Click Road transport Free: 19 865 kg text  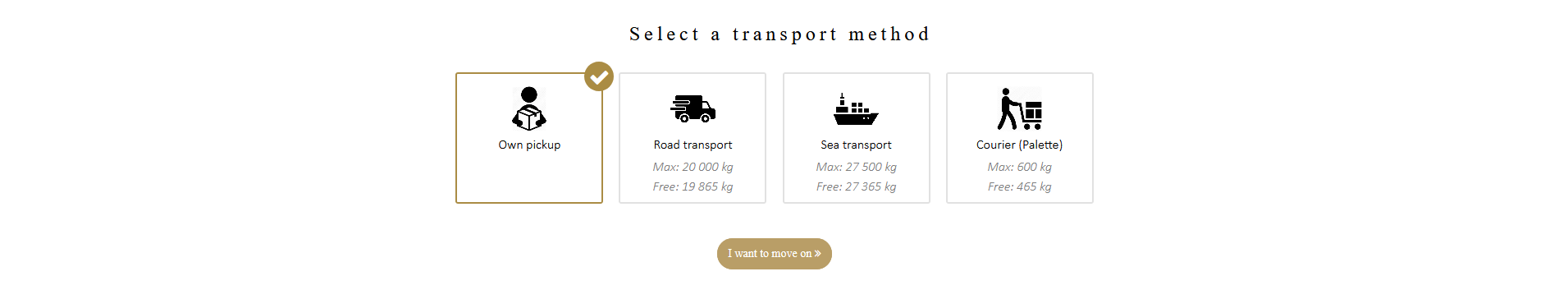coord(693,186)
